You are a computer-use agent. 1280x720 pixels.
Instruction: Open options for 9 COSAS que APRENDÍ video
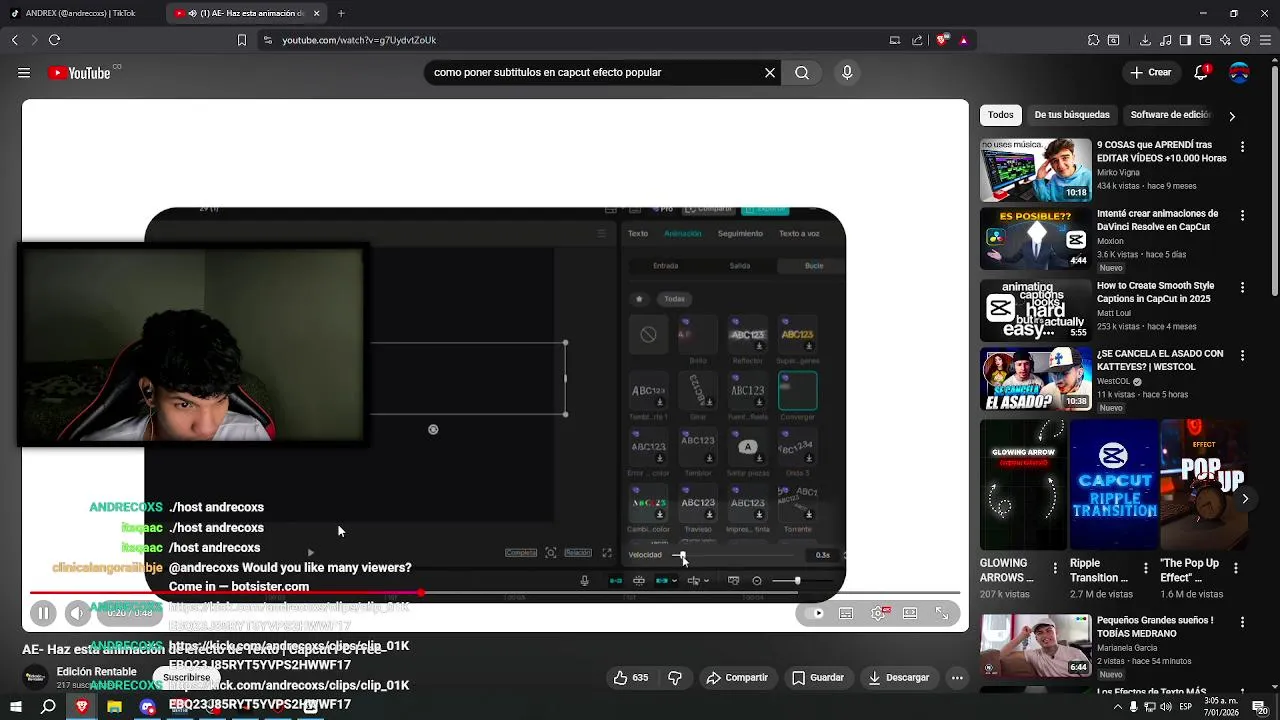pyautogui.click(x=1242, y=147)
